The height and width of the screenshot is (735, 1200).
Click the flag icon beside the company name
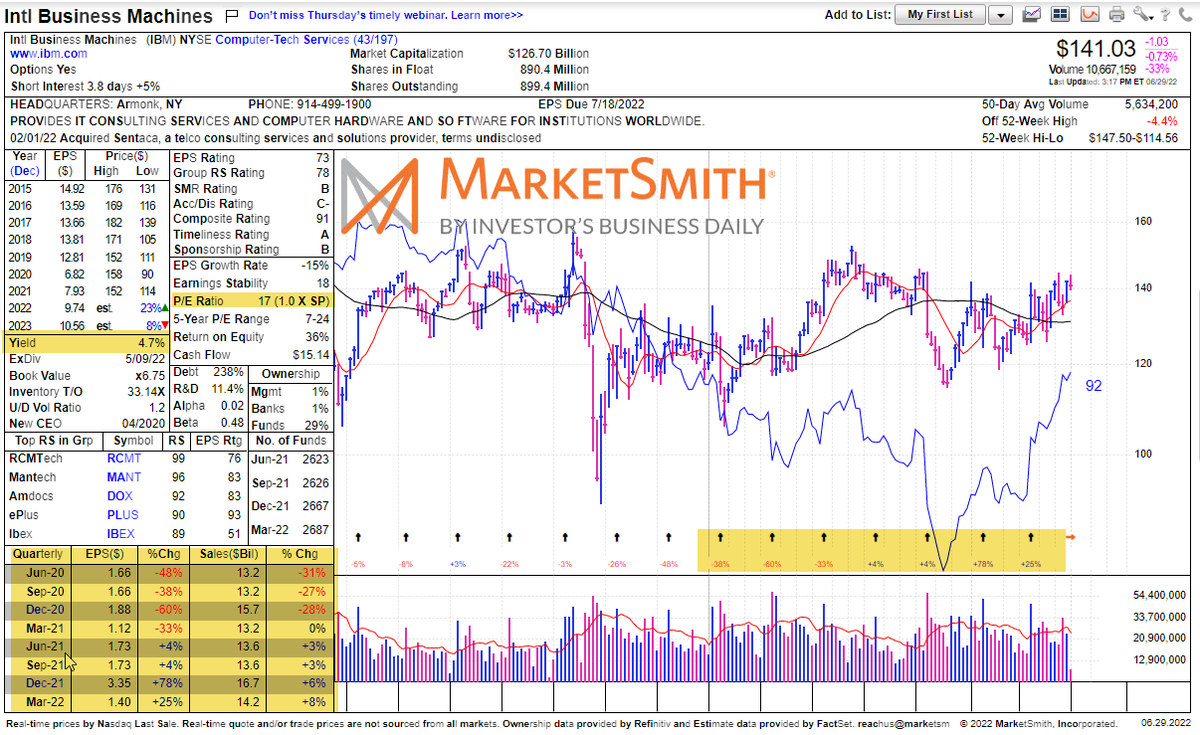click(x=231, y=16)
